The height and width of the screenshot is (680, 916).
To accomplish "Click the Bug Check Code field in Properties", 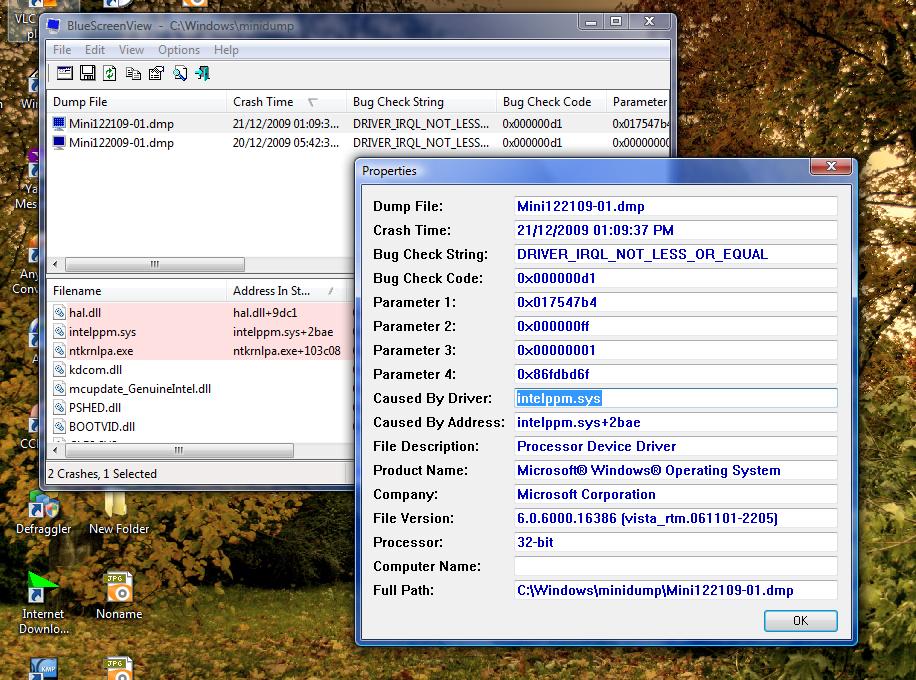I will pos(675,278).
